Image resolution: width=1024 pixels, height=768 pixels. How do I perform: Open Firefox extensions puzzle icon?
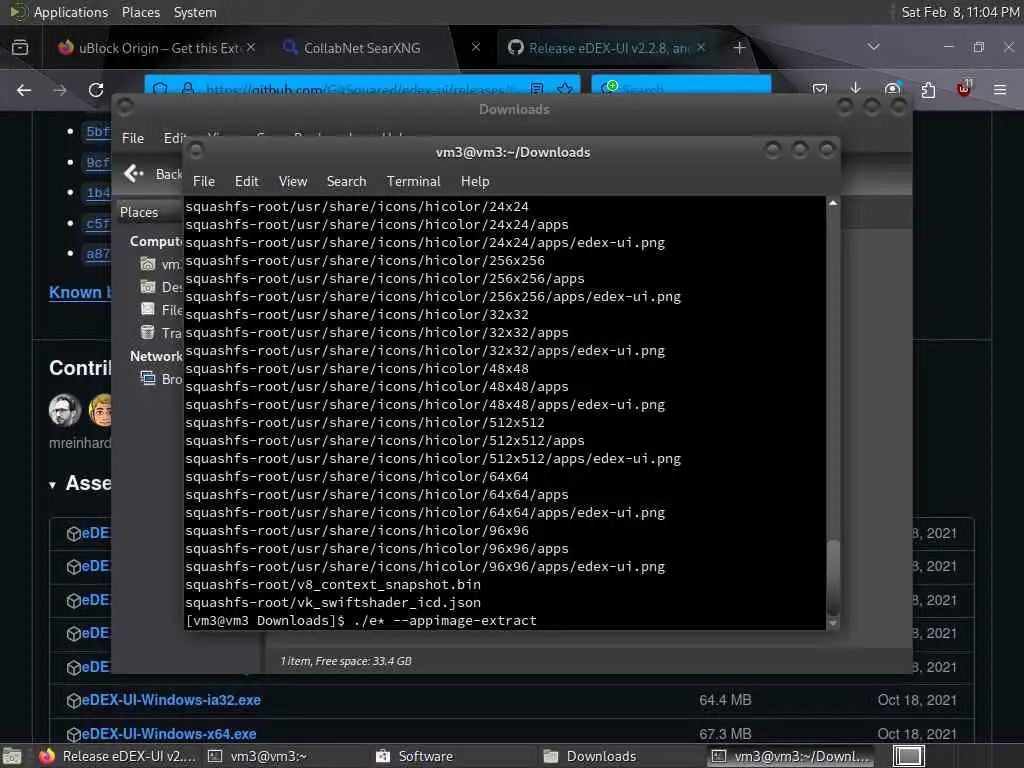coord(928,89)
